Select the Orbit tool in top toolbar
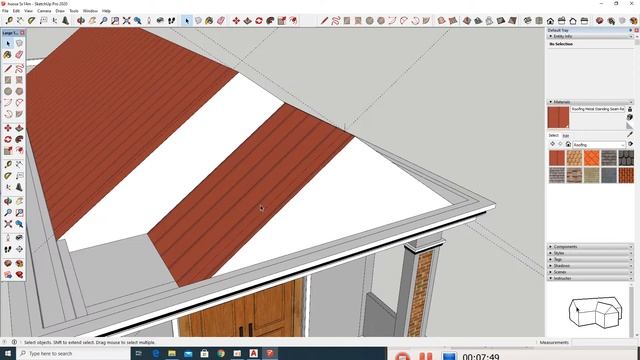Image resolution: width=640 pixels, height=360 pixels. pyautogui.click(x=81, y=20)
